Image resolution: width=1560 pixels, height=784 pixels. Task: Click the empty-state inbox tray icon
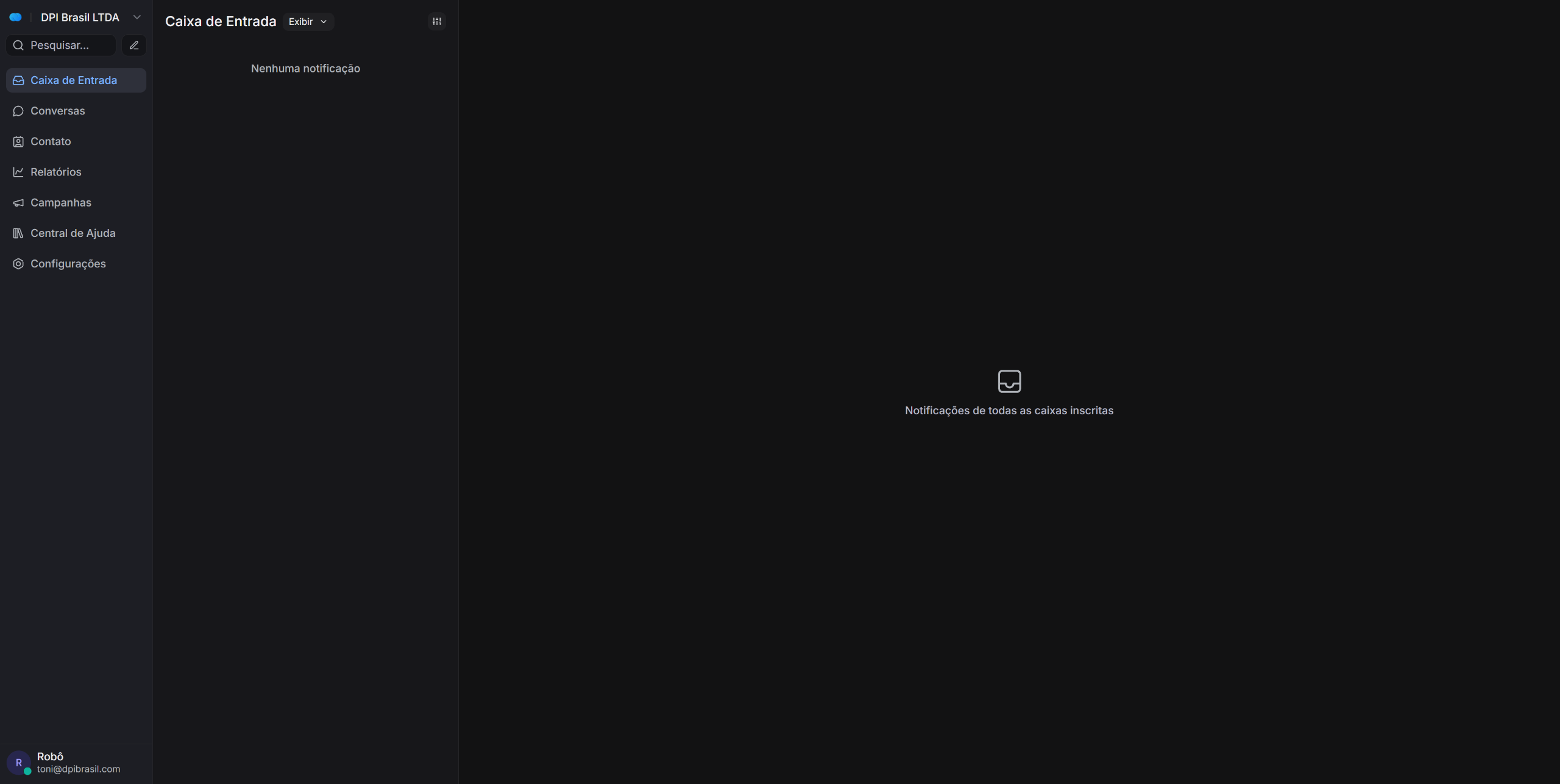pyautogui.click(x=1009, y=381)
